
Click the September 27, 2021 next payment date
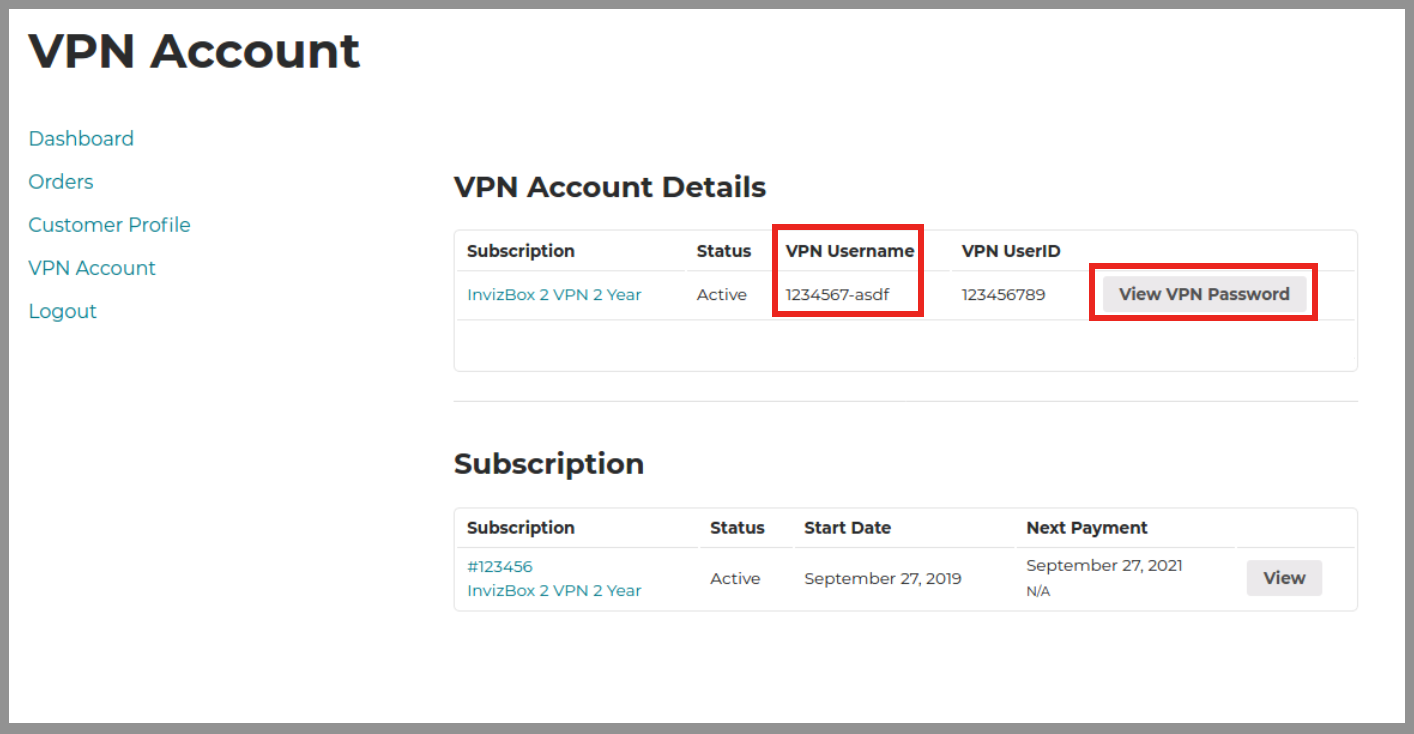pyautogui.click(x=1104, y=566)
